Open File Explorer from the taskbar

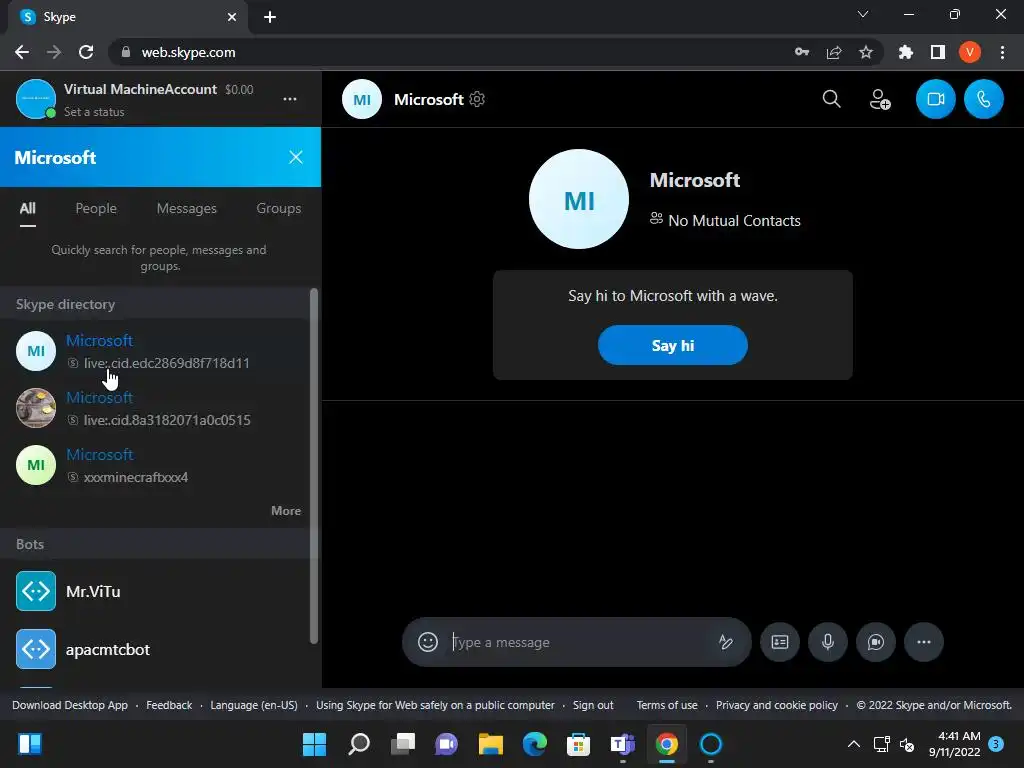(490, 744)
